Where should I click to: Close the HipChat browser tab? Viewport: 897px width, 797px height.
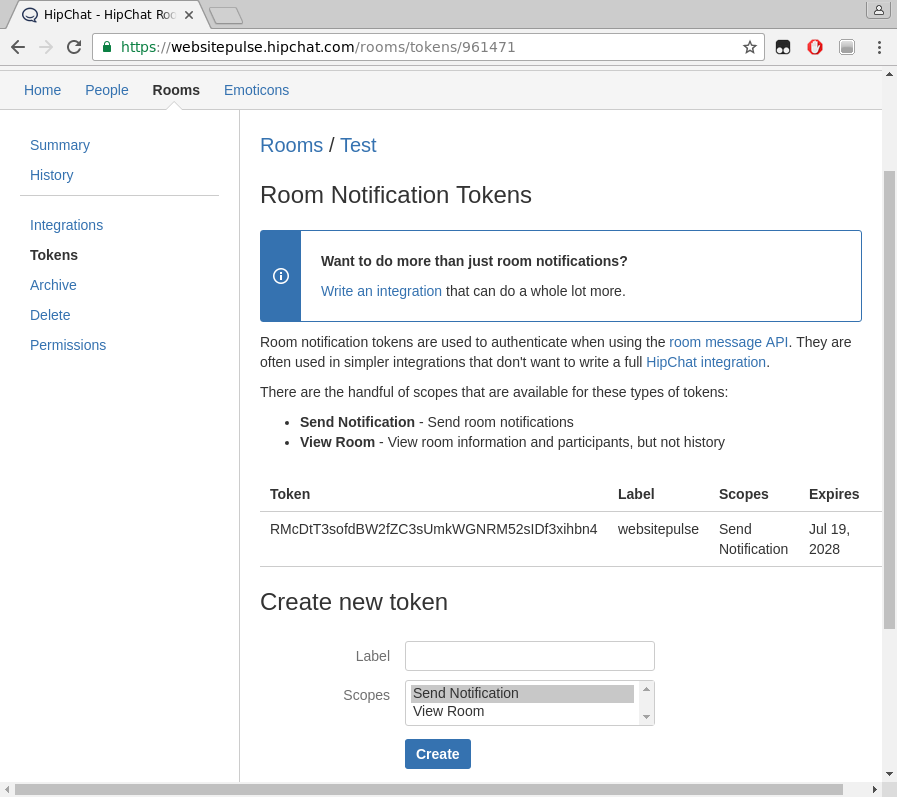coord(189,15)
